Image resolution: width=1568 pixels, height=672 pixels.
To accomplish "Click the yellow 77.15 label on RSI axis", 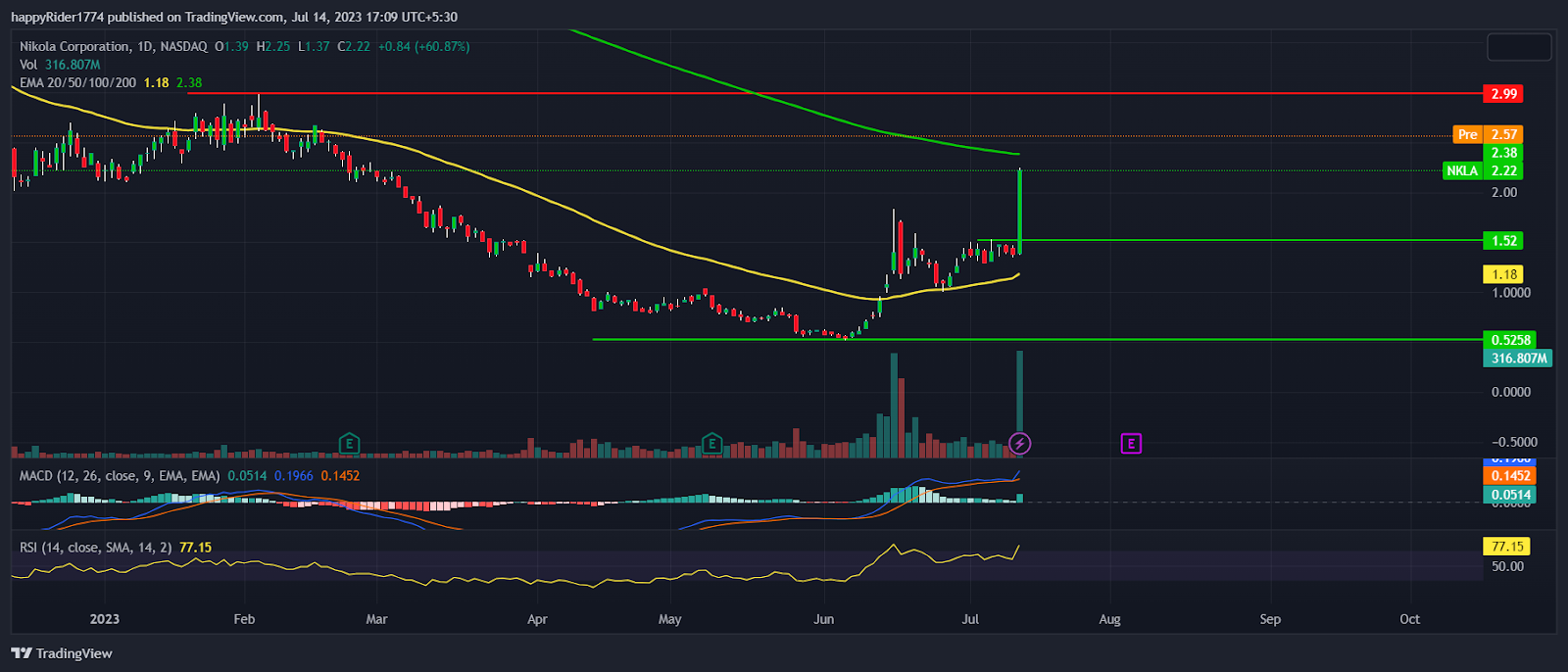I will tap(1506, 547).
